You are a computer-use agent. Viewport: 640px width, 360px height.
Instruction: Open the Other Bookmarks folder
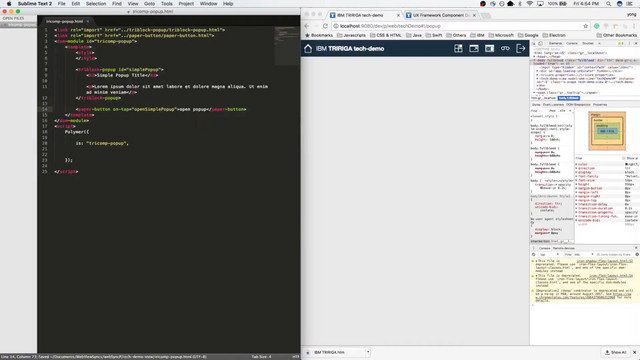(617, 36)
